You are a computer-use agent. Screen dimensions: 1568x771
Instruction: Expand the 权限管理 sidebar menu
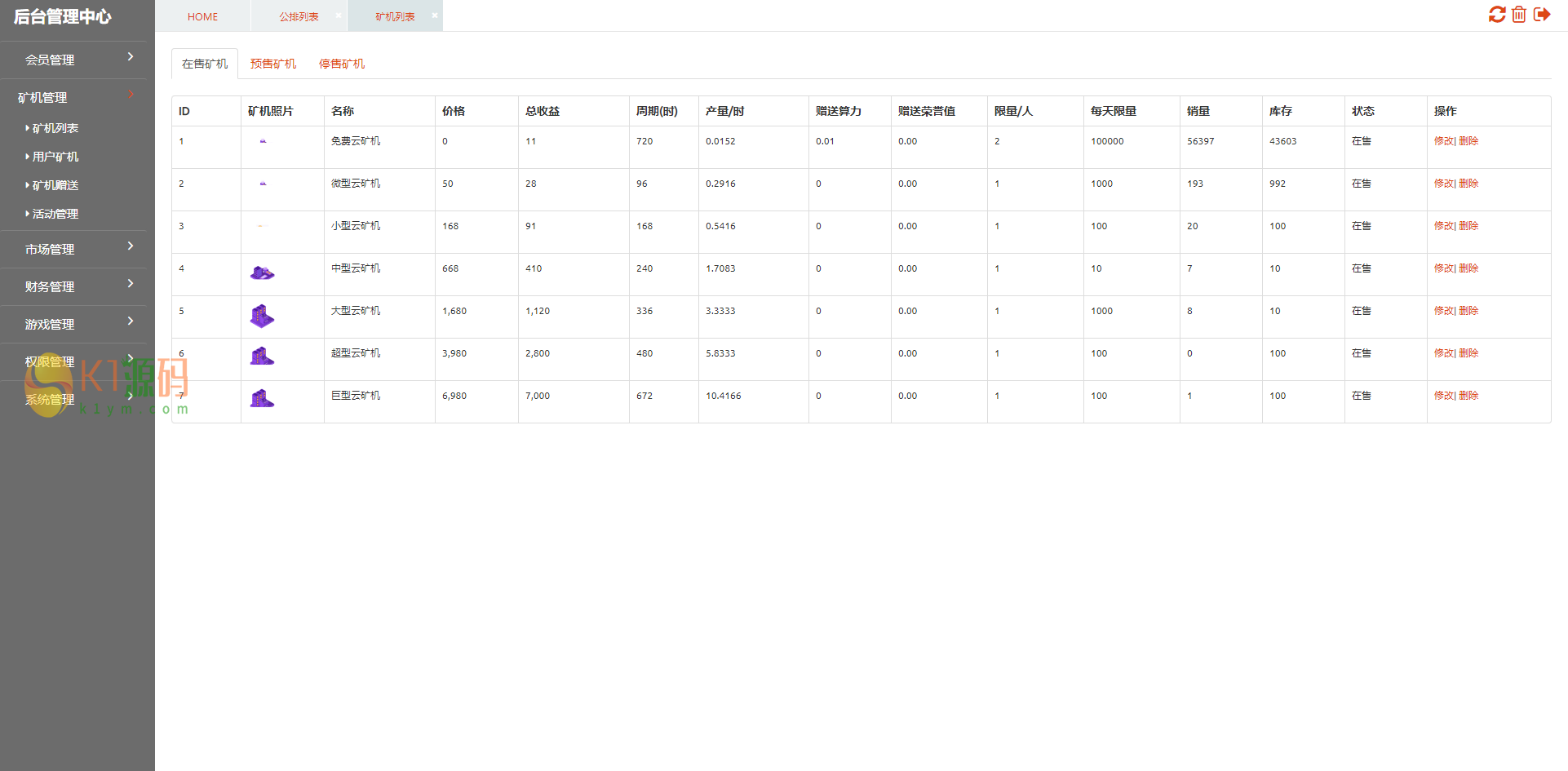(73, 361)
